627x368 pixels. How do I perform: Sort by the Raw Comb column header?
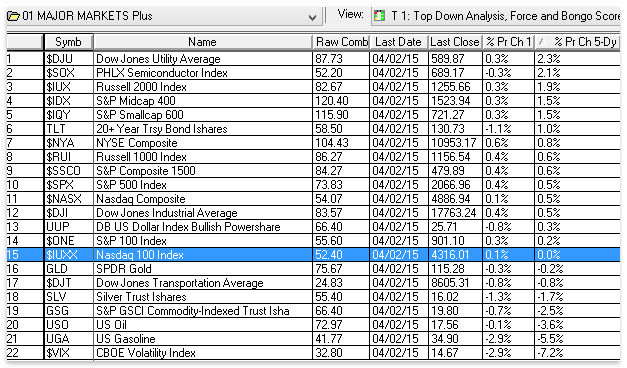[x=341, y=42]
